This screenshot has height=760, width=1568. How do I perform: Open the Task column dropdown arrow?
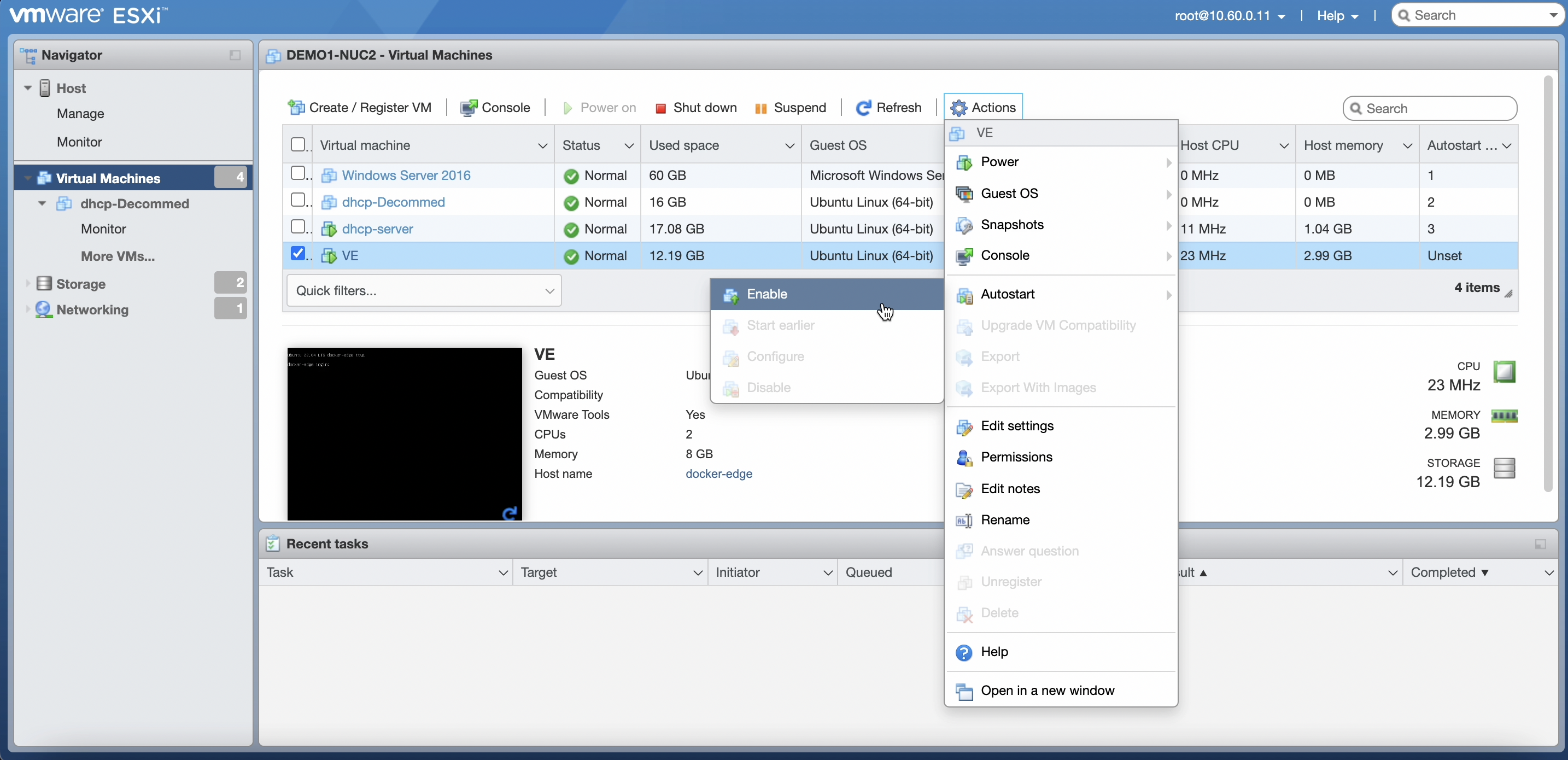503,573
